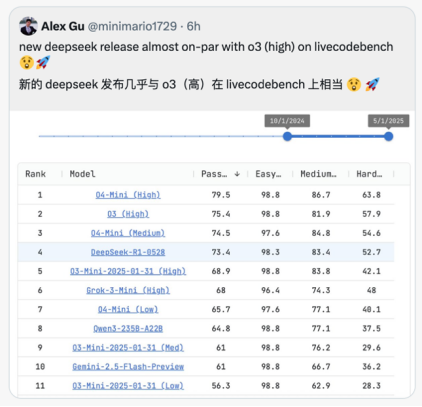Click the 10/1/2024 slider start handle

point(287,136)
